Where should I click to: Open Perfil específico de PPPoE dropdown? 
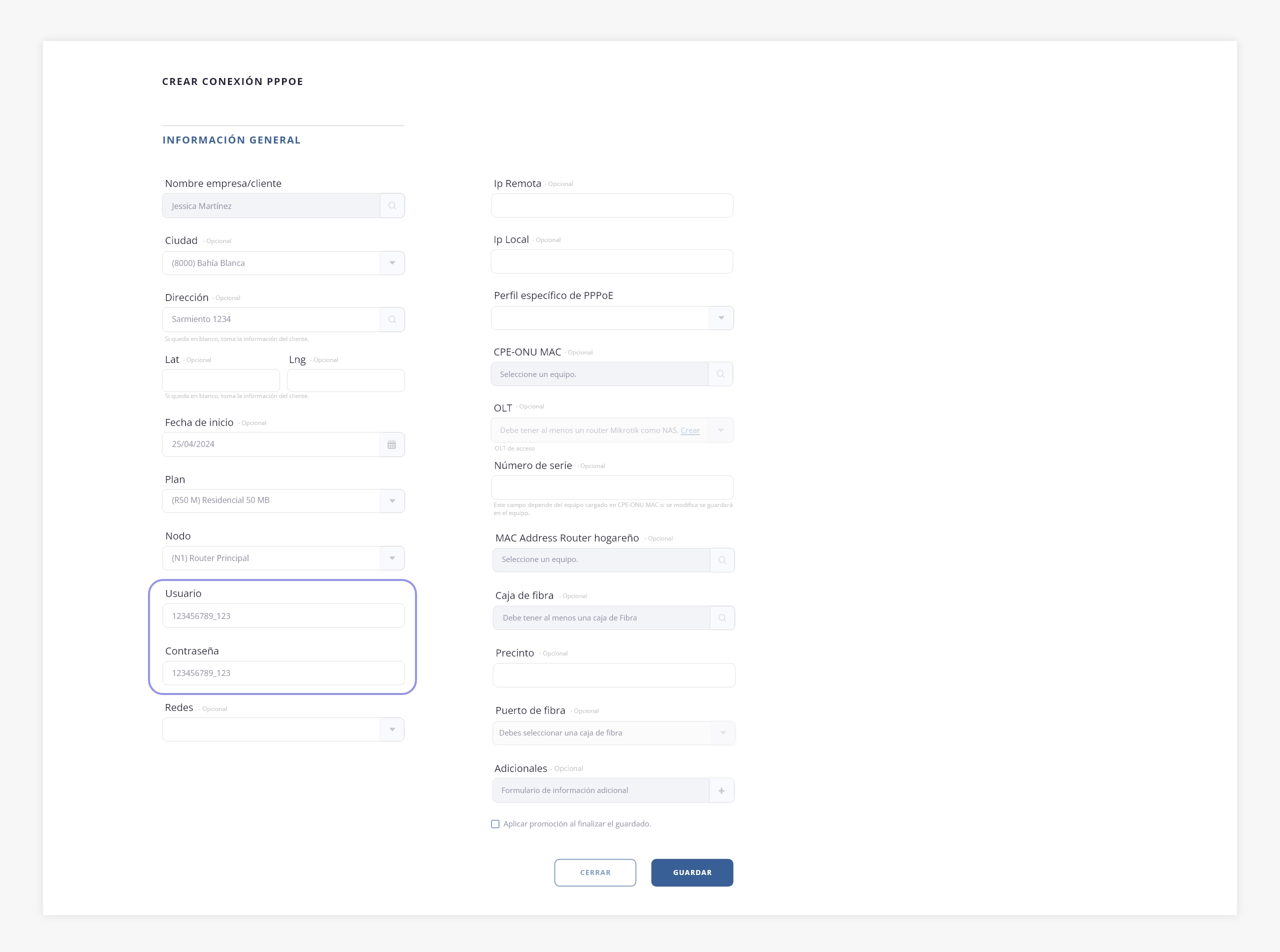(x=721, y=318)
